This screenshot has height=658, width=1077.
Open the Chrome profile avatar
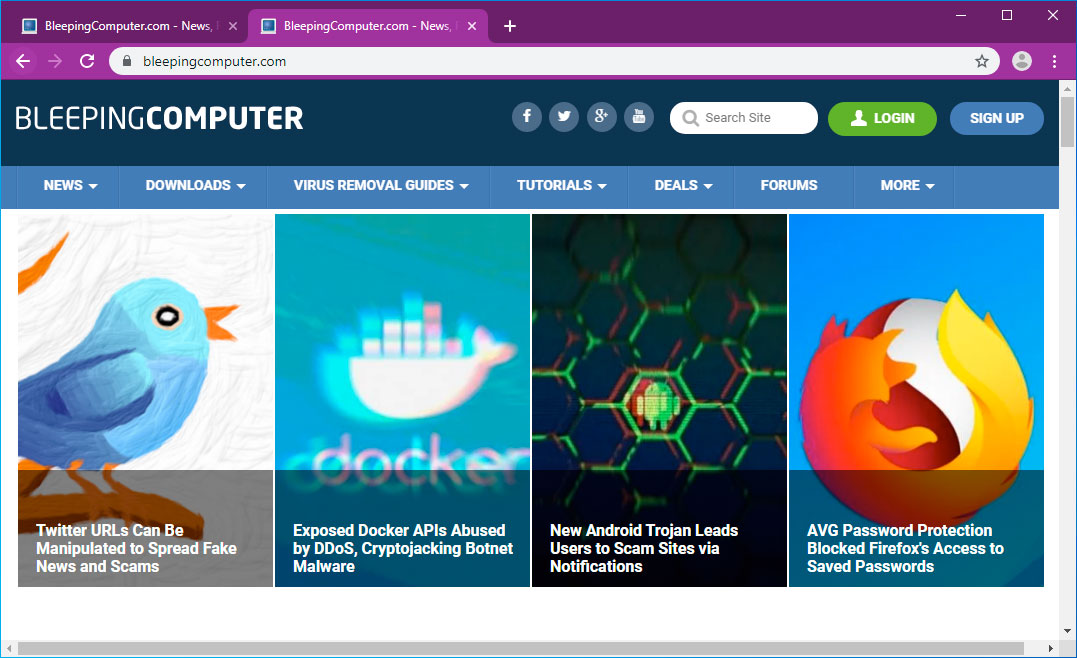point(1021,61)
